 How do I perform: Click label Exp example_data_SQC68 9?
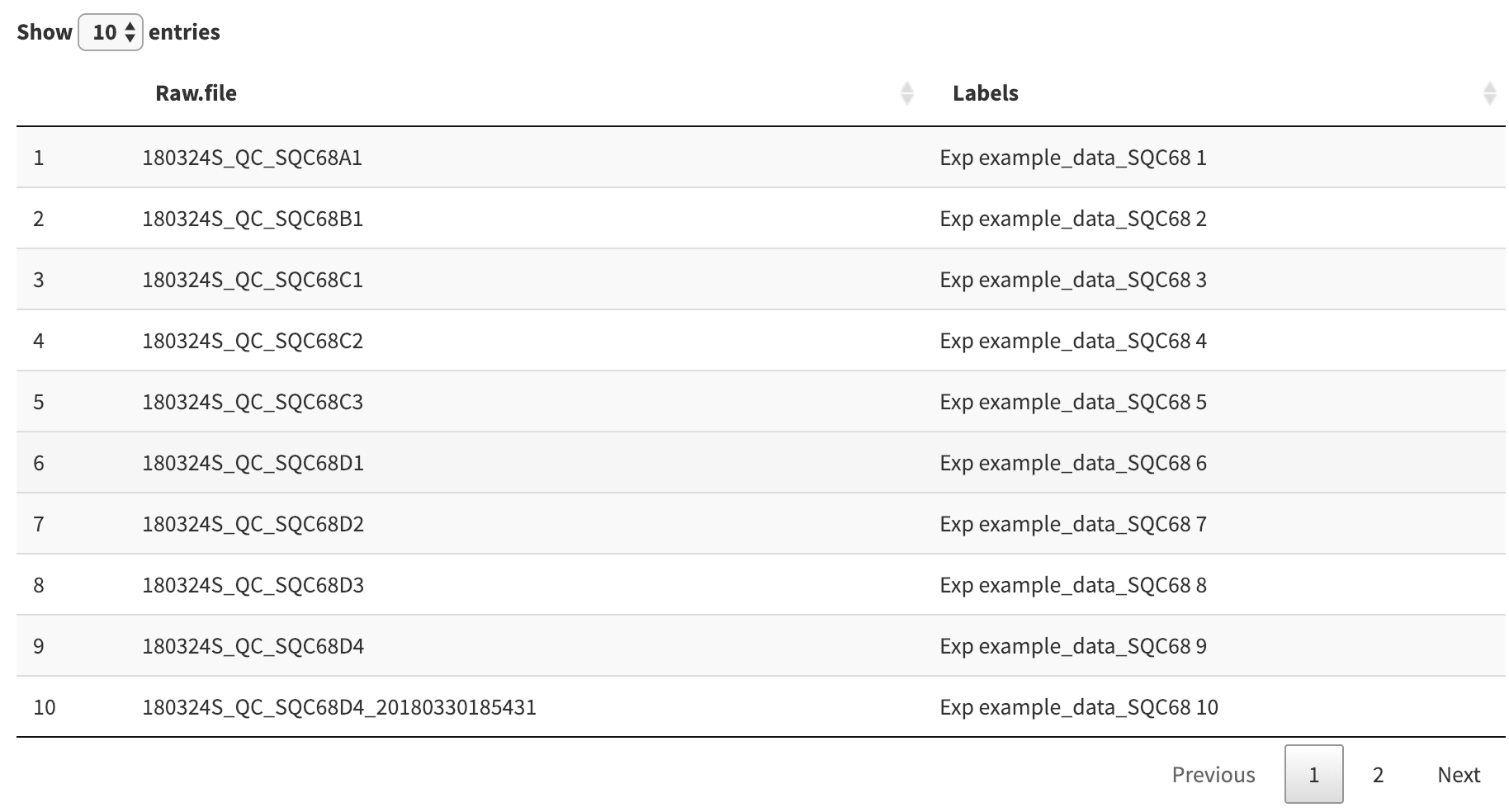1073,646
